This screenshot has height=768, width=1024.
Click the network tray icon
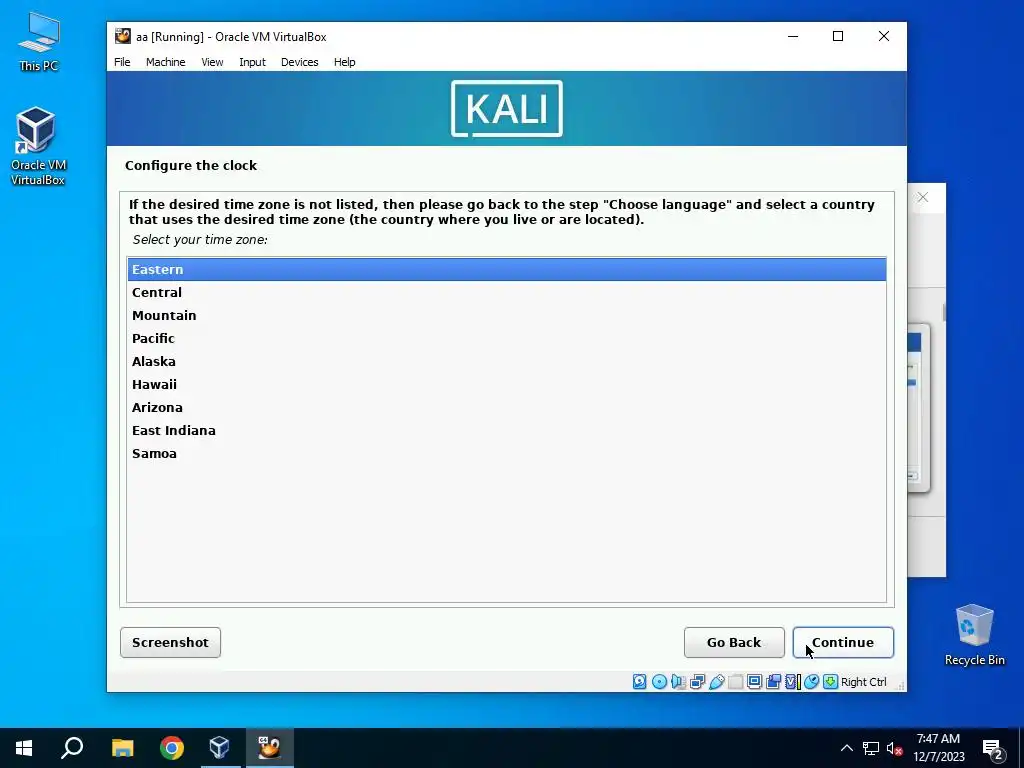tap(871, 748)
